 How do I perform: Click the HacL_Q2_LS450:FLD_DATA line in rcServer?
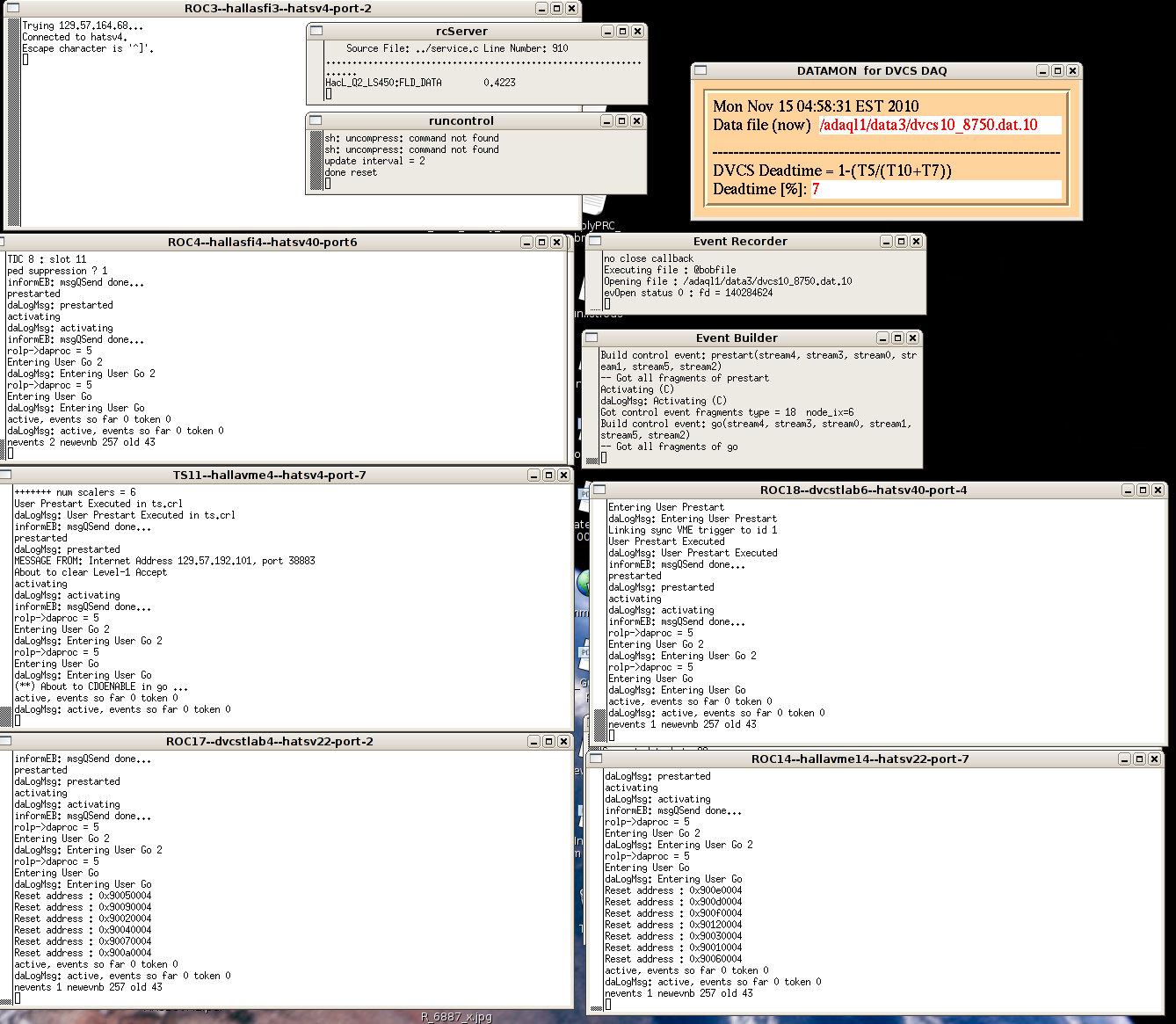[x=420, y=83]
